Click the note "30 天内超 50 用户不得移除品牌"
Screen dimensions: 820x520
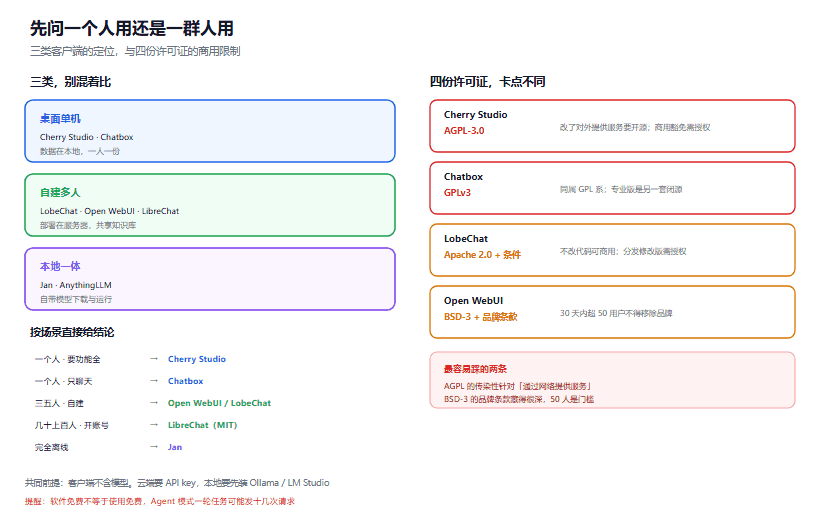(616, 313)
